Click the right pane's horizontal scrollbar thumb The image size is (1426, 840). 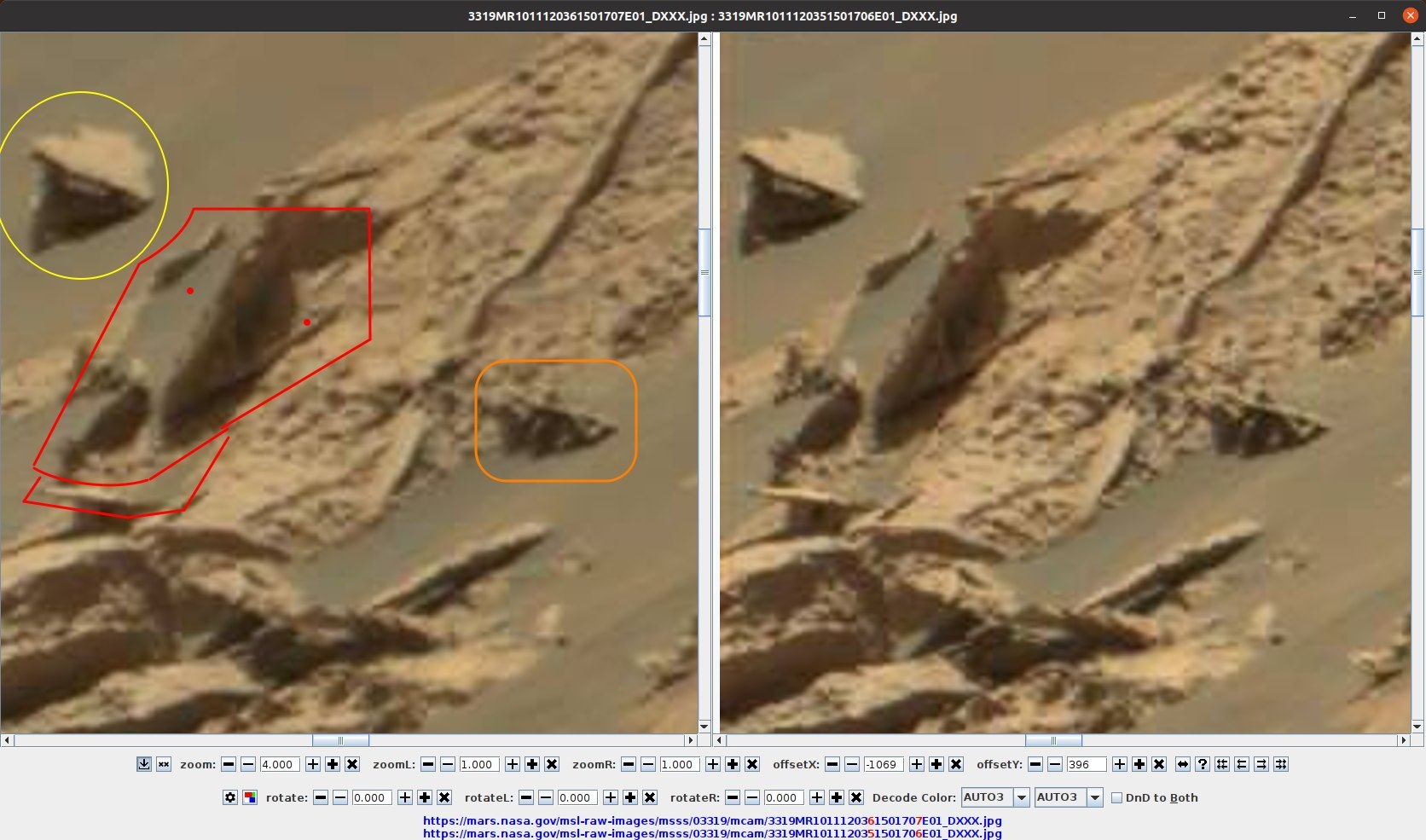pyautogui.click(x=1053, y=740)
